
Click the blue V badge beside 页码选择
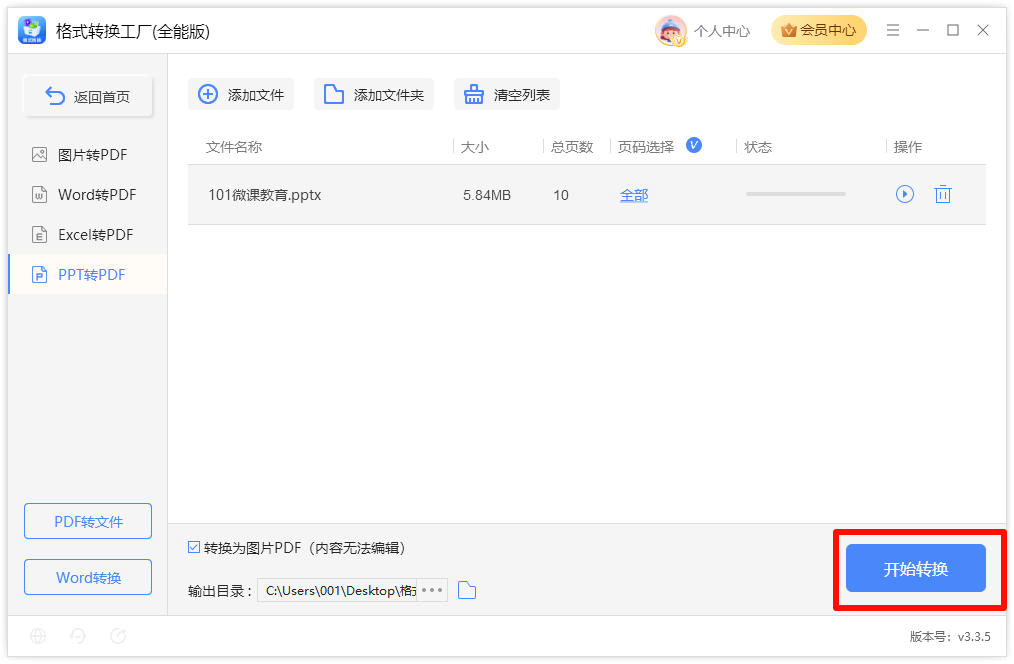pyautogui.click(x=694, y=145)
